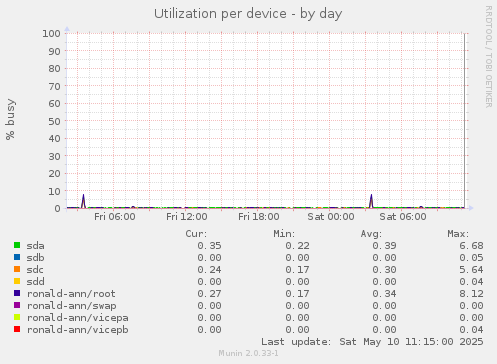The height and width of the screenshot is (364, 497).
Task: Click sdd's max value 0.04
Action: (x=471, y=282)
